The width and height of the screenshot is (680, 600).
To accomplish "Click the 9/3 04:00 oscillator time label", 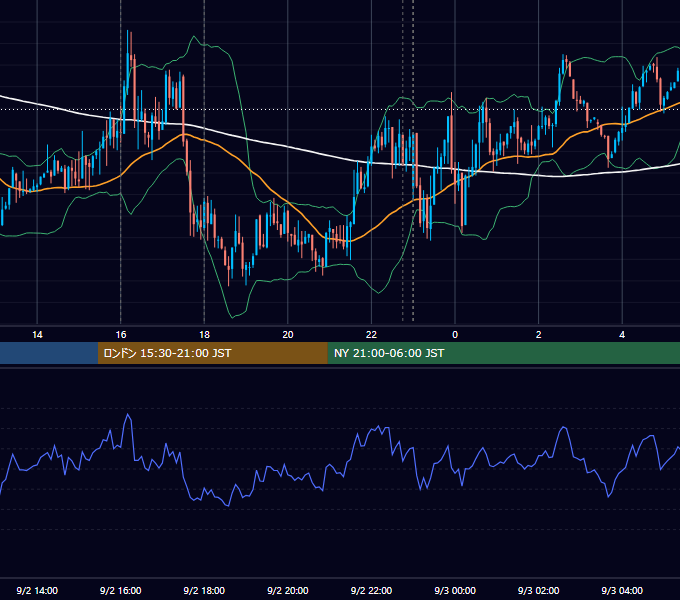I will tap(622, 591).
